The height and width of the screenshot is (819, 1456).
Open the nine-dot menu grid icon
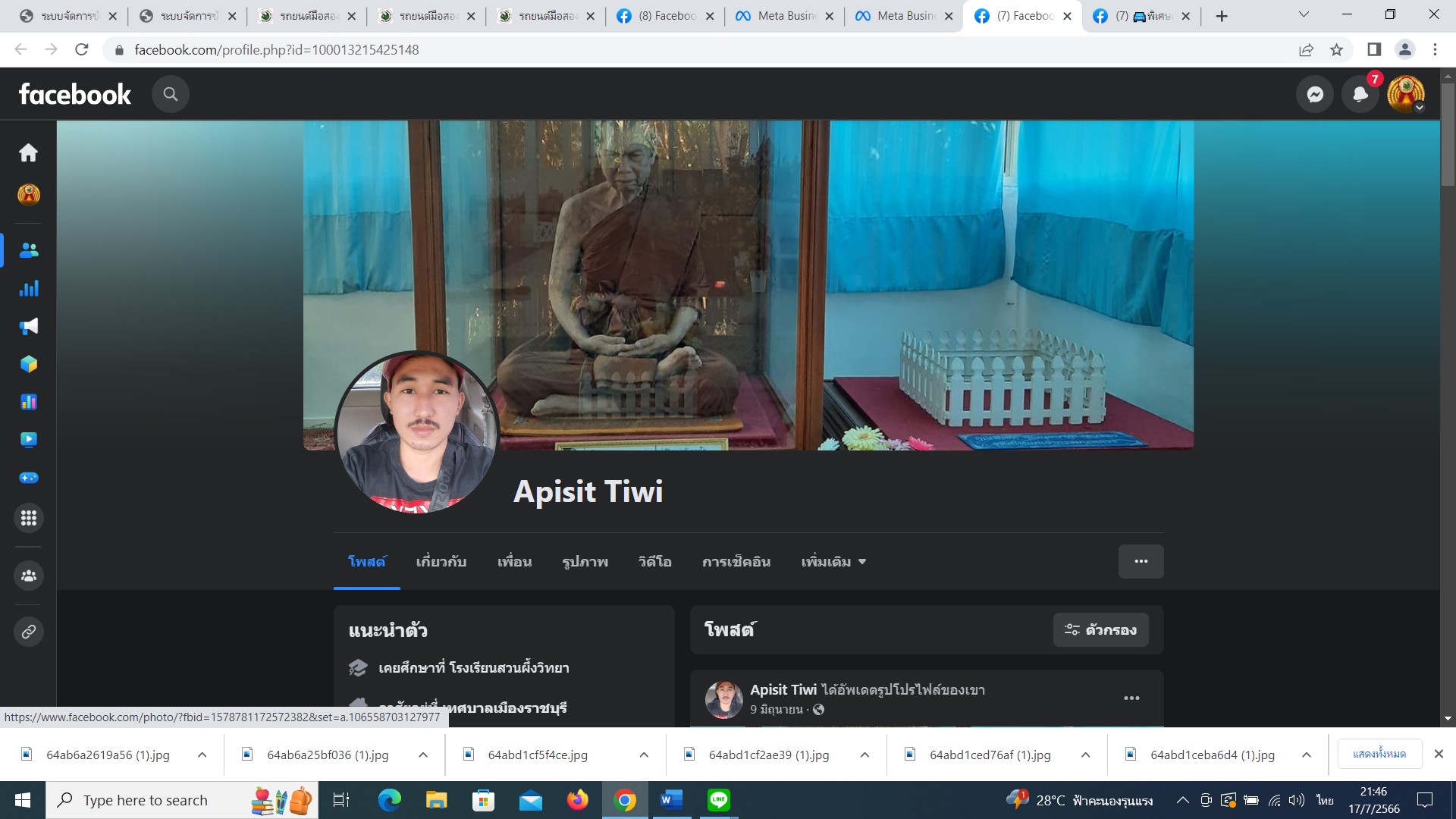click(29, 518)
